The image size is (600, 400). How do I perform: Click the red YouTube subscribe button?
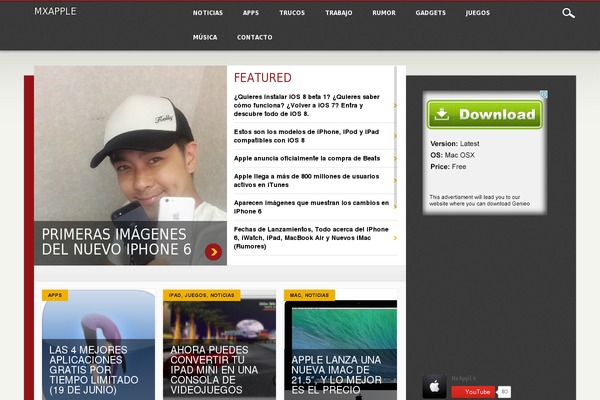(x=473, y=392)
